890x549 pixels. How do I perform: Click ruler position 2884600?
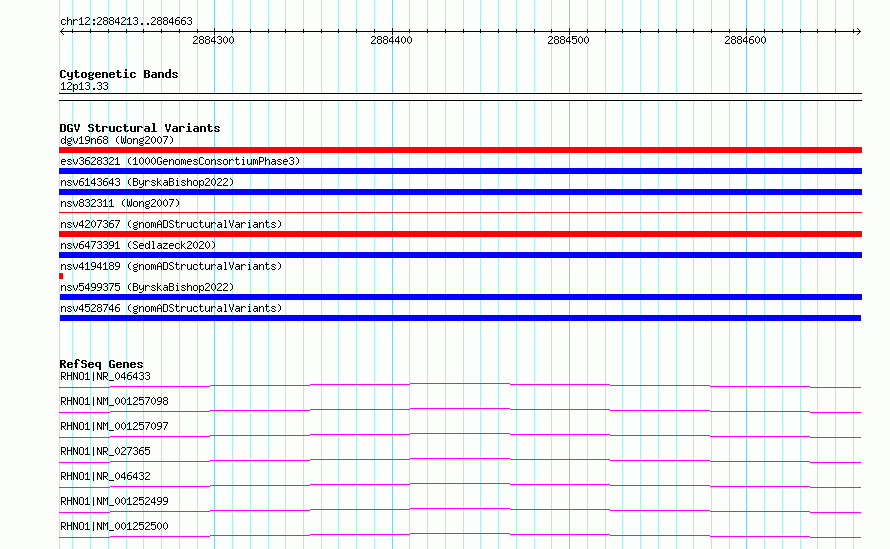(745, 40)
